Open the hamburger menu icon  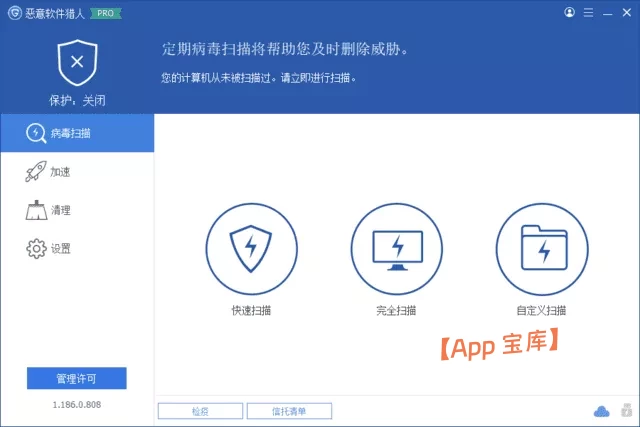(588, 13)
